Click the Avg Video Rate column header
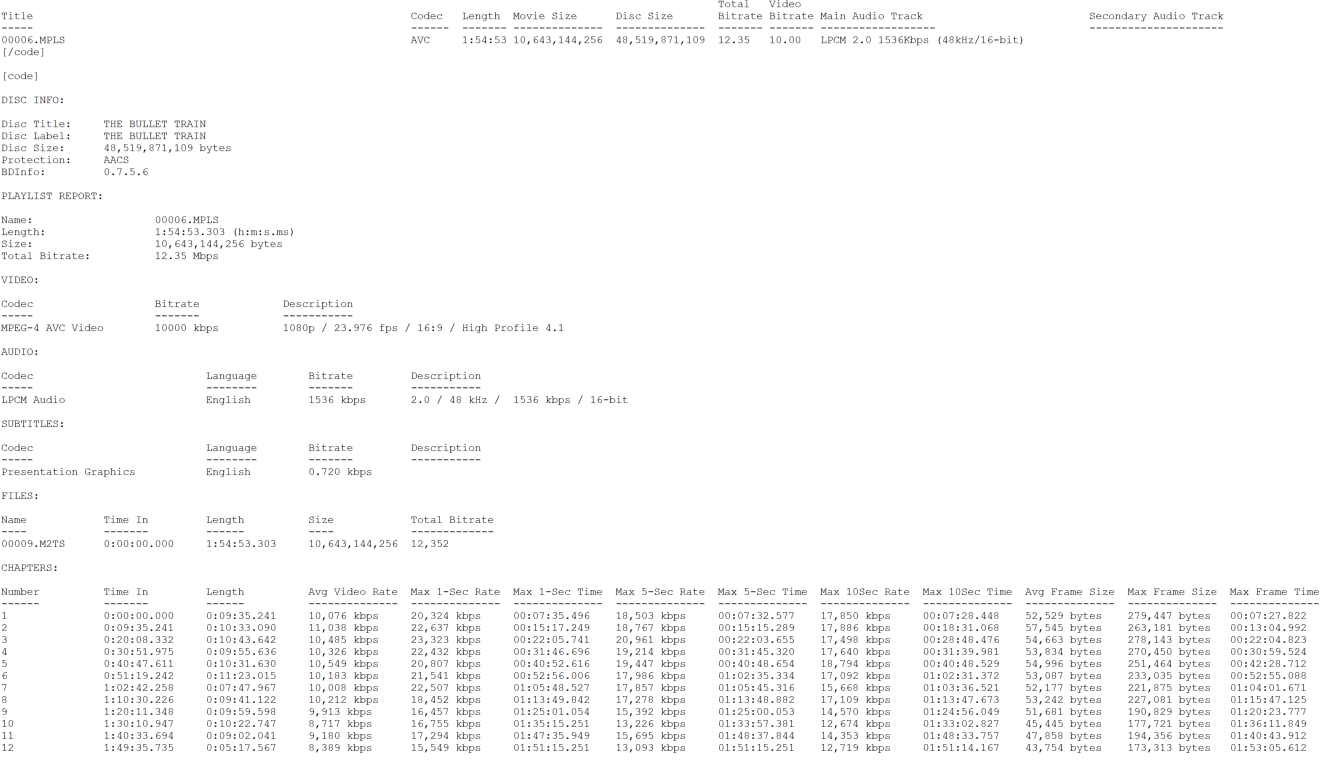 click(352, 592)
